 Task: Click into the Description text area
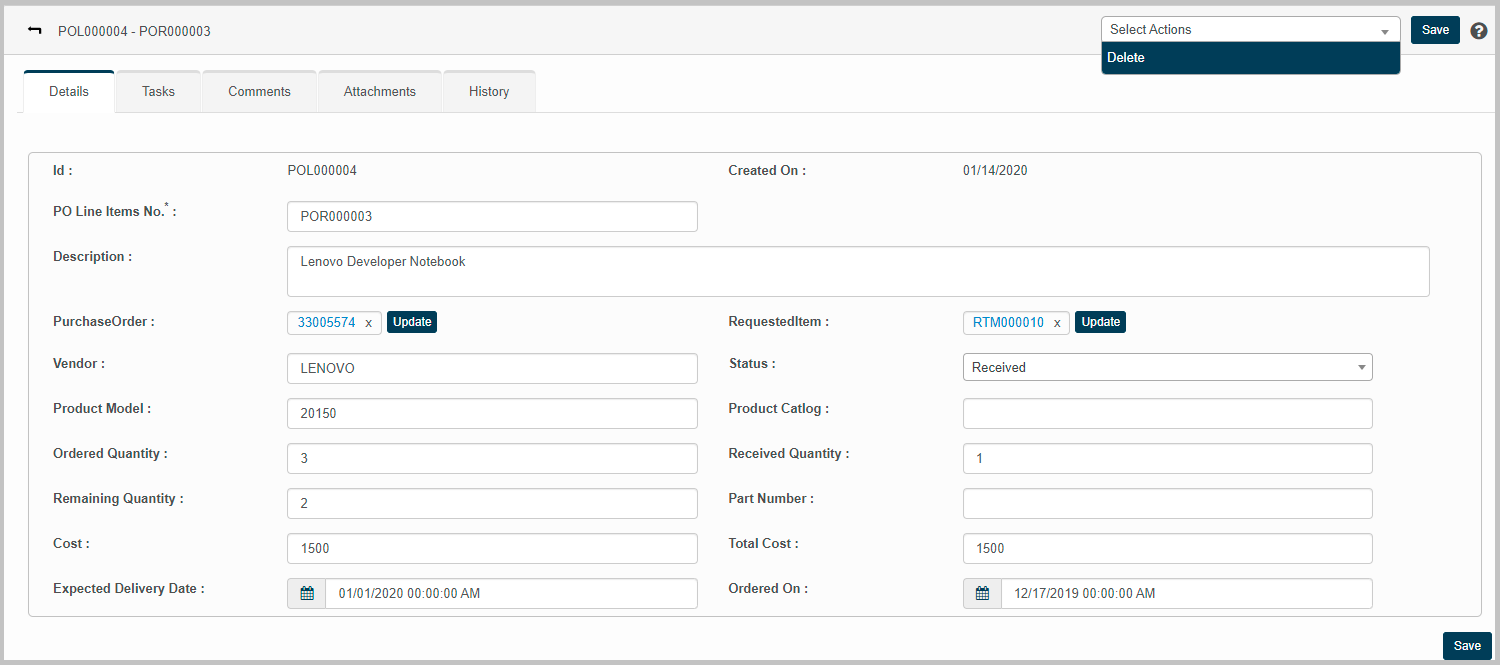pos(857,271)
